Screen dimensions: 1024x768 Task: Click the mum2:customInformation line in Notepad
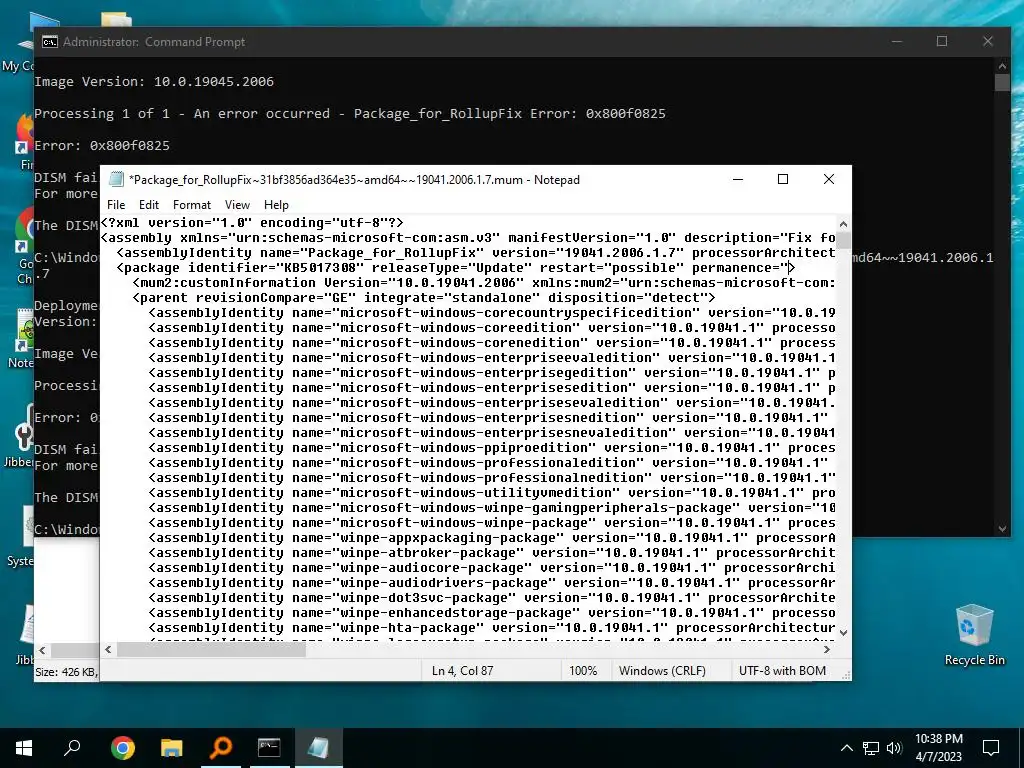click(x=483, y=283)
